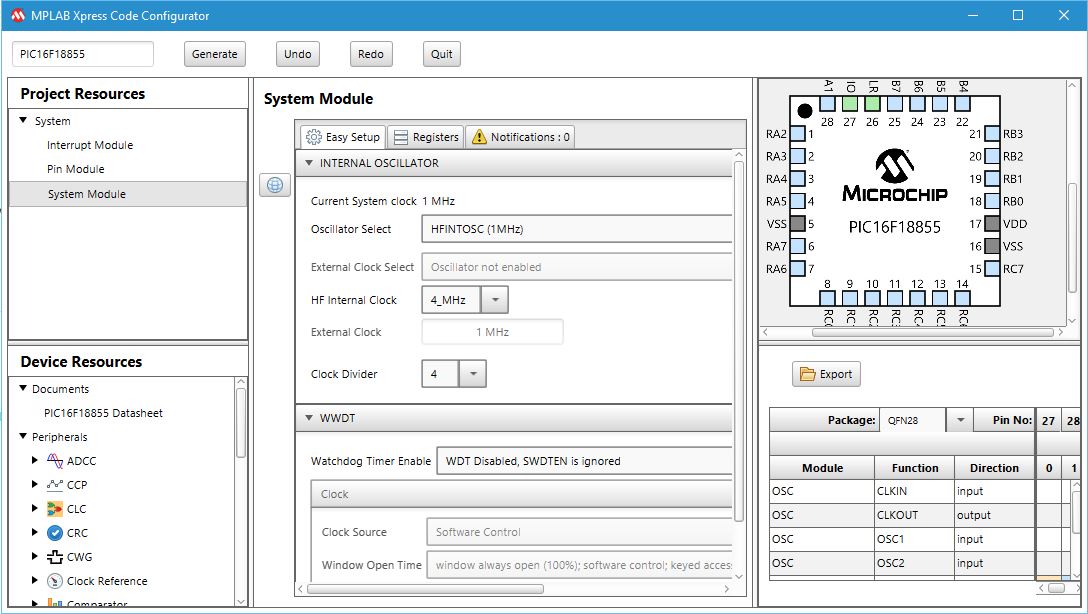Click the Generate button
Viewport: 1088px width, 614px height.
[x=214, y=54]
